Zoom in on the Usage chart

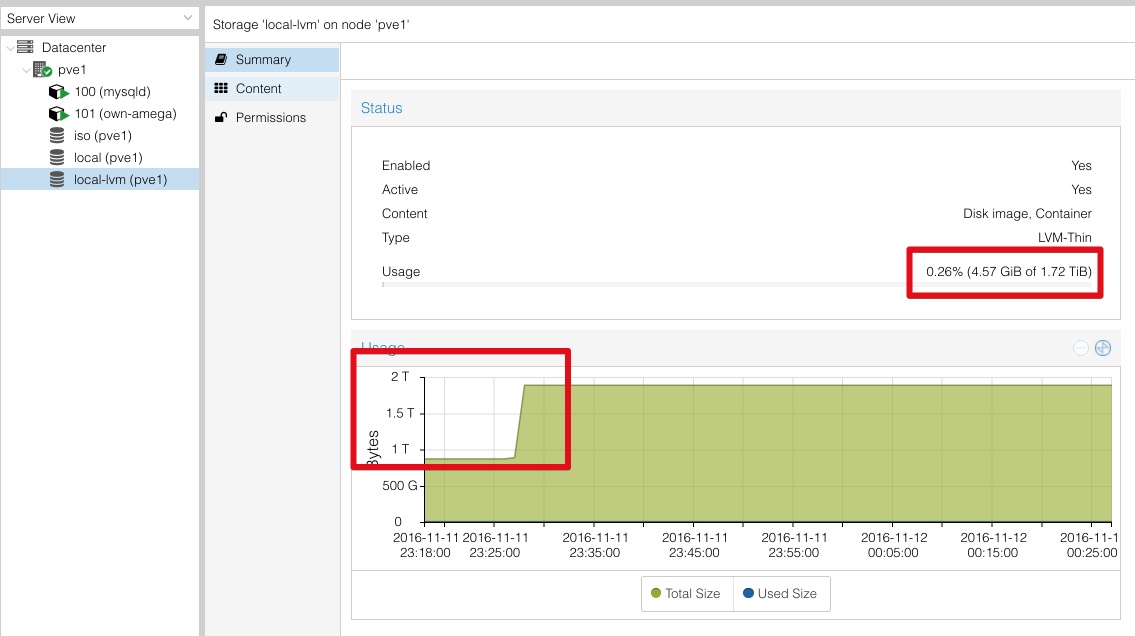click(1103, 347)
